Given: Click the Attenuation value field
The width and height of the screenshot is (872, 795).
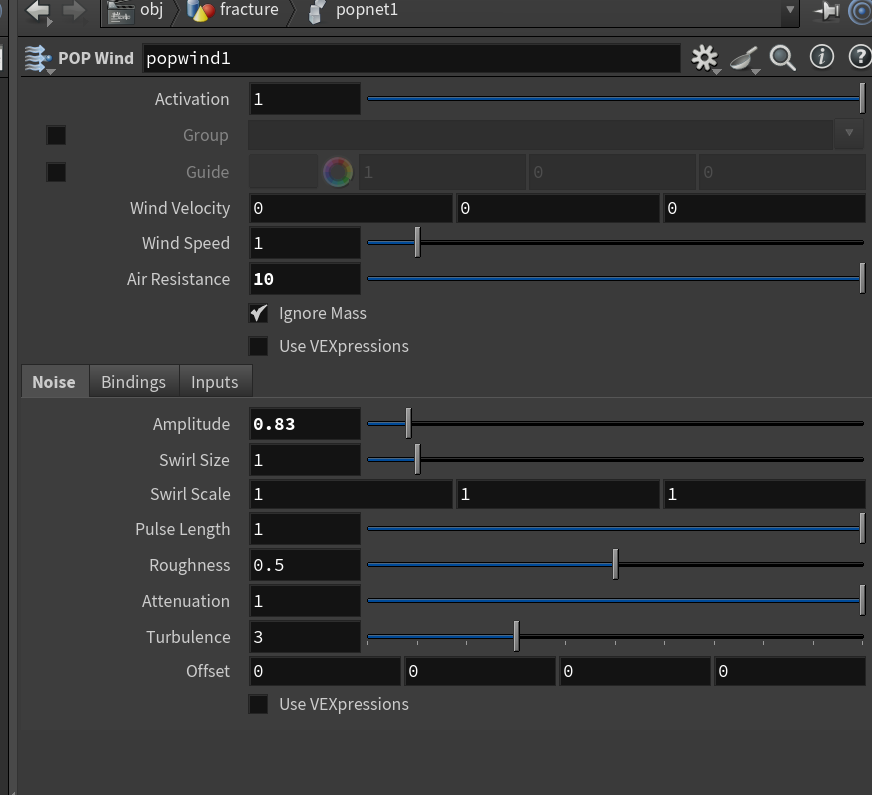Looking at the screenshot, I should point(305,601).
